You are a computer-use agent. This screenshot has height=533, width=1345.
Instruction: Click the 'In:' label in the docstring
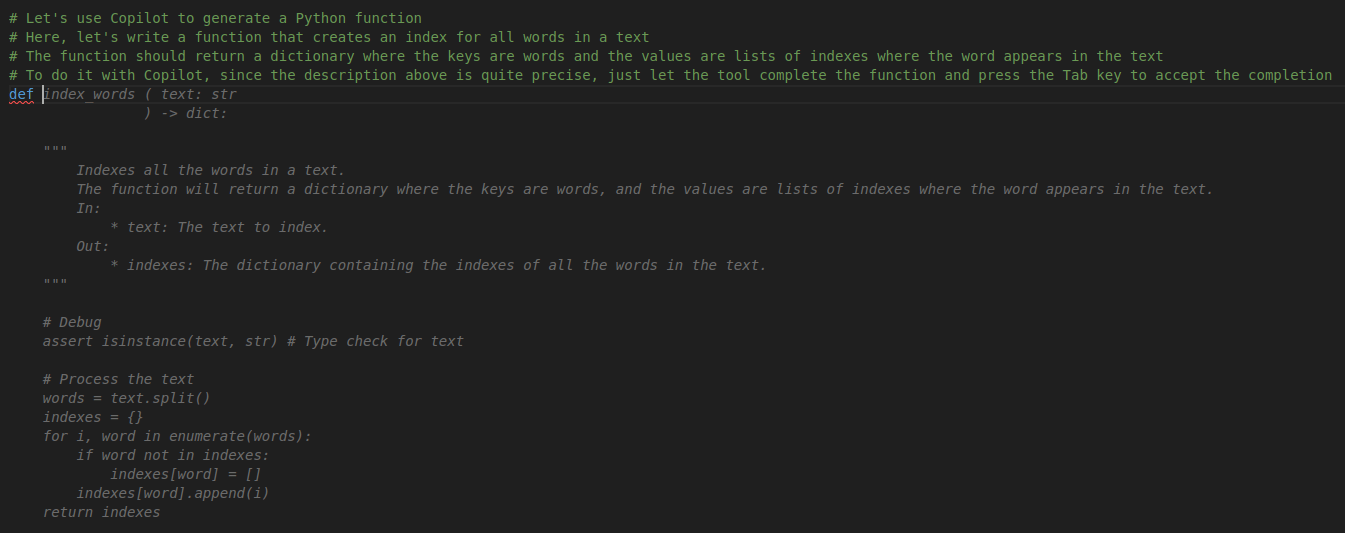tap(89, 208)
